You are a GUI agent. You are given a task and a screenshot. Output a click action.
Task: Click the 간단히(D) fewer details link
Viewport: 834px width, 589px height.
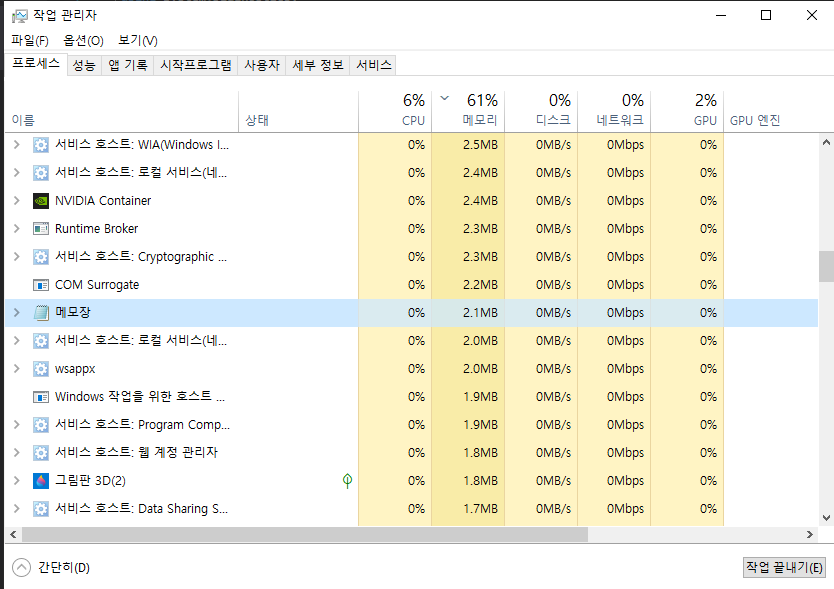pyautogui.click(x=64, y=568)
